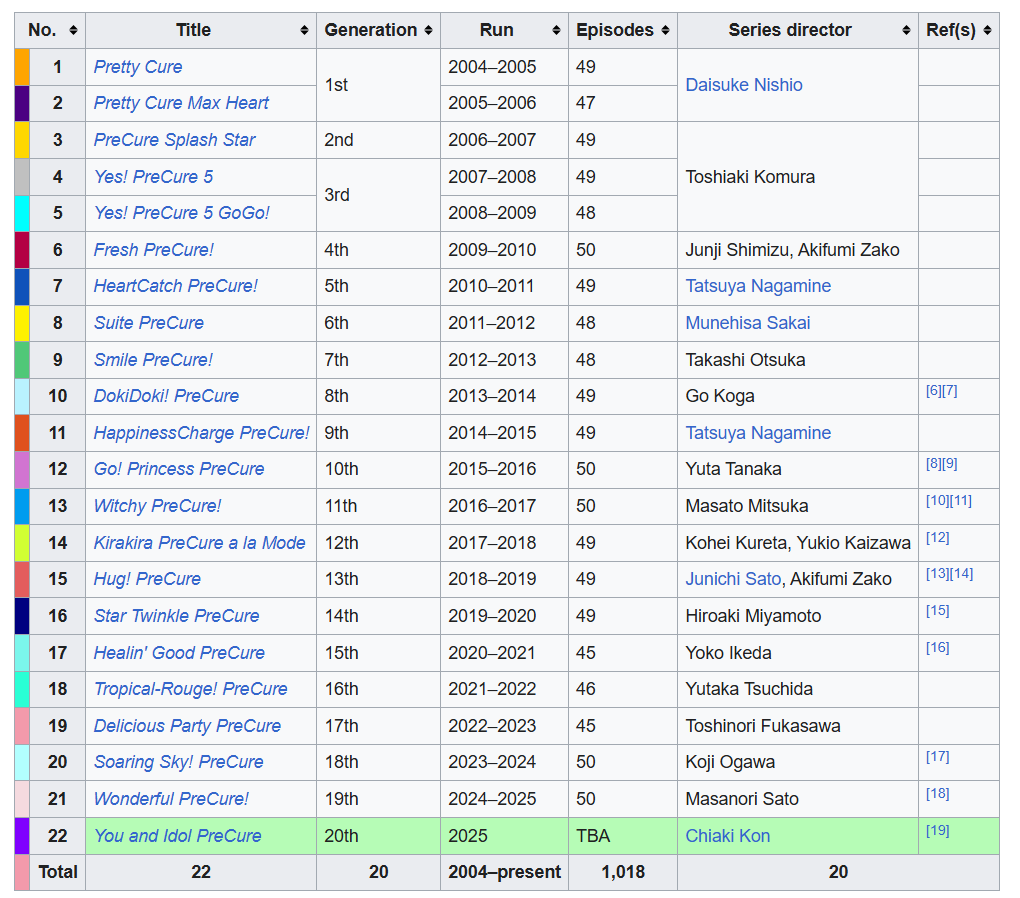Sort by Generation column sort arrows
The image size is (1020, 898).
pyautogui.click(x=428, y=31)
